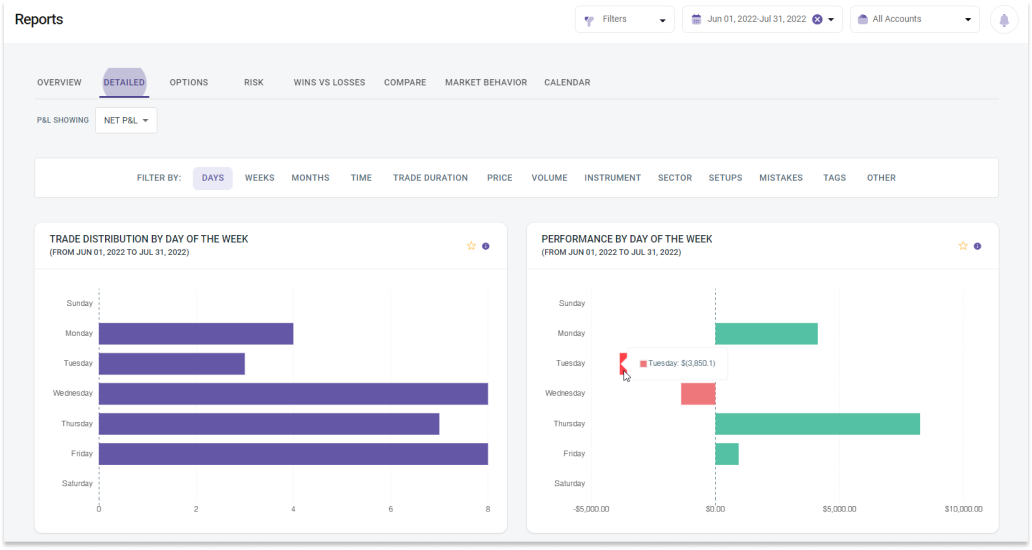Open info icon on Performance chart
Screen dimensions: 1032x550
click(x=978, y=246)
